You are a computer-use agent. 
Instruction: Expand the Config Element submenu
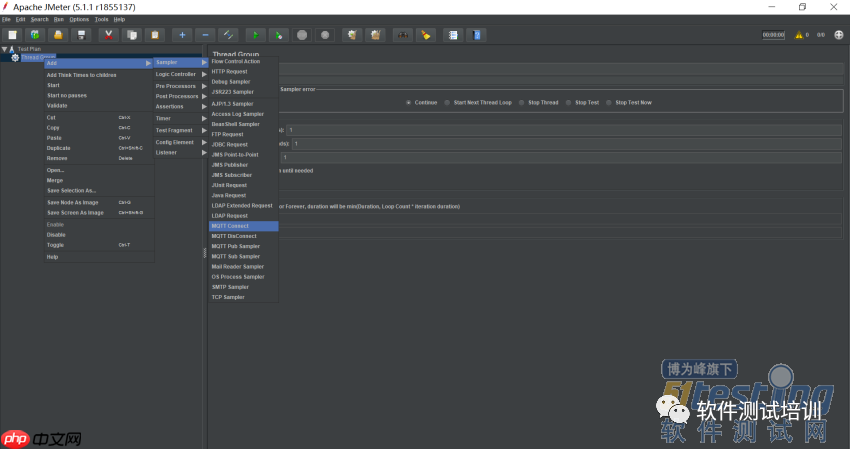pyautogui.click(x=178, y=142)
